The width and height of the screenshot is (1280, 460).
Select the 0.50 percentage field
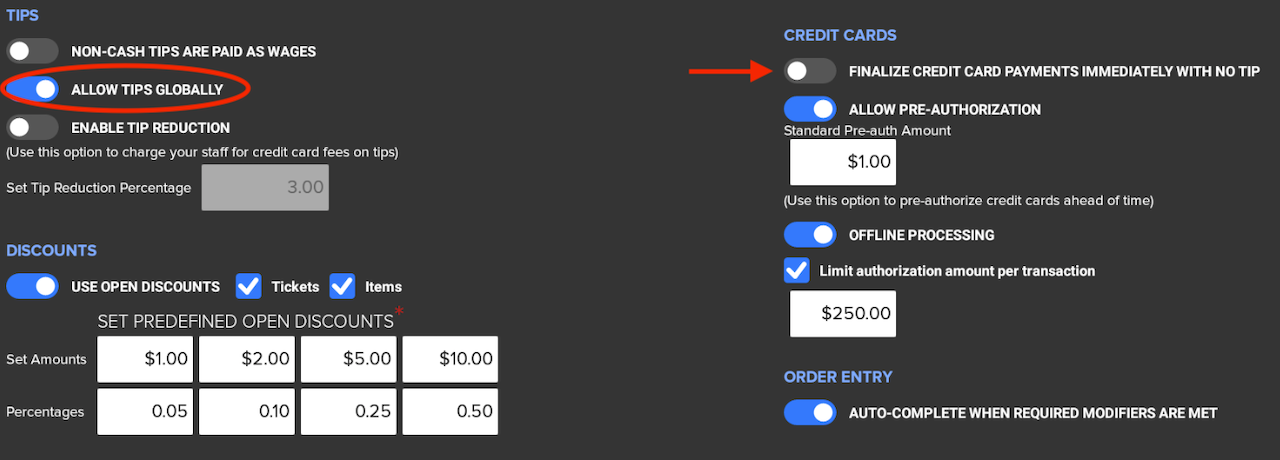coord(450,412)
